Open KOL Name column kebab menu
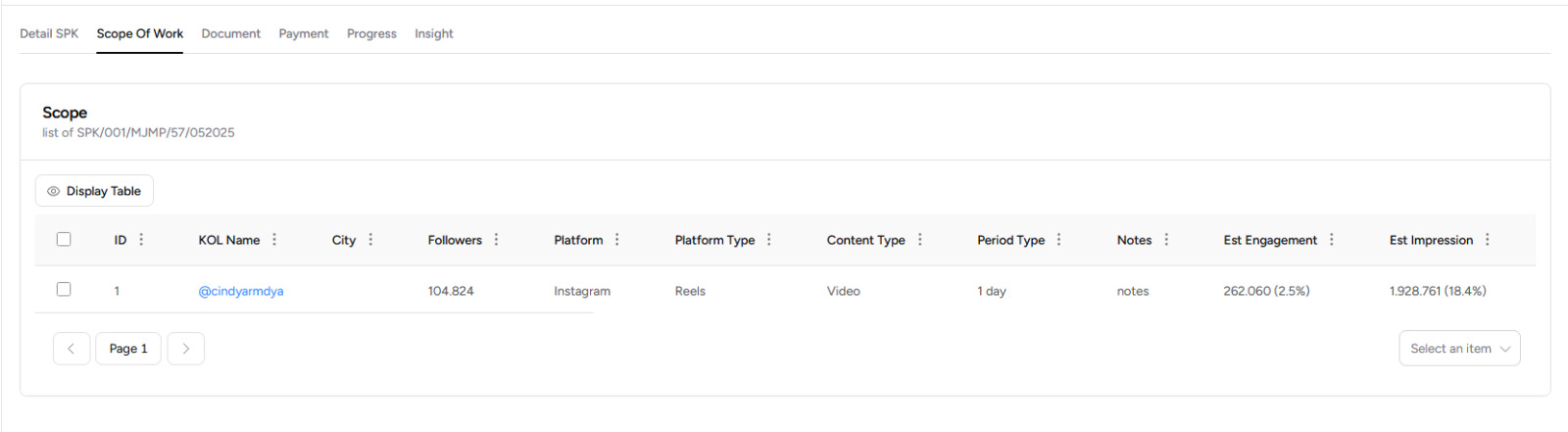This screenshot has width=1568, height=432. [274, 240]
